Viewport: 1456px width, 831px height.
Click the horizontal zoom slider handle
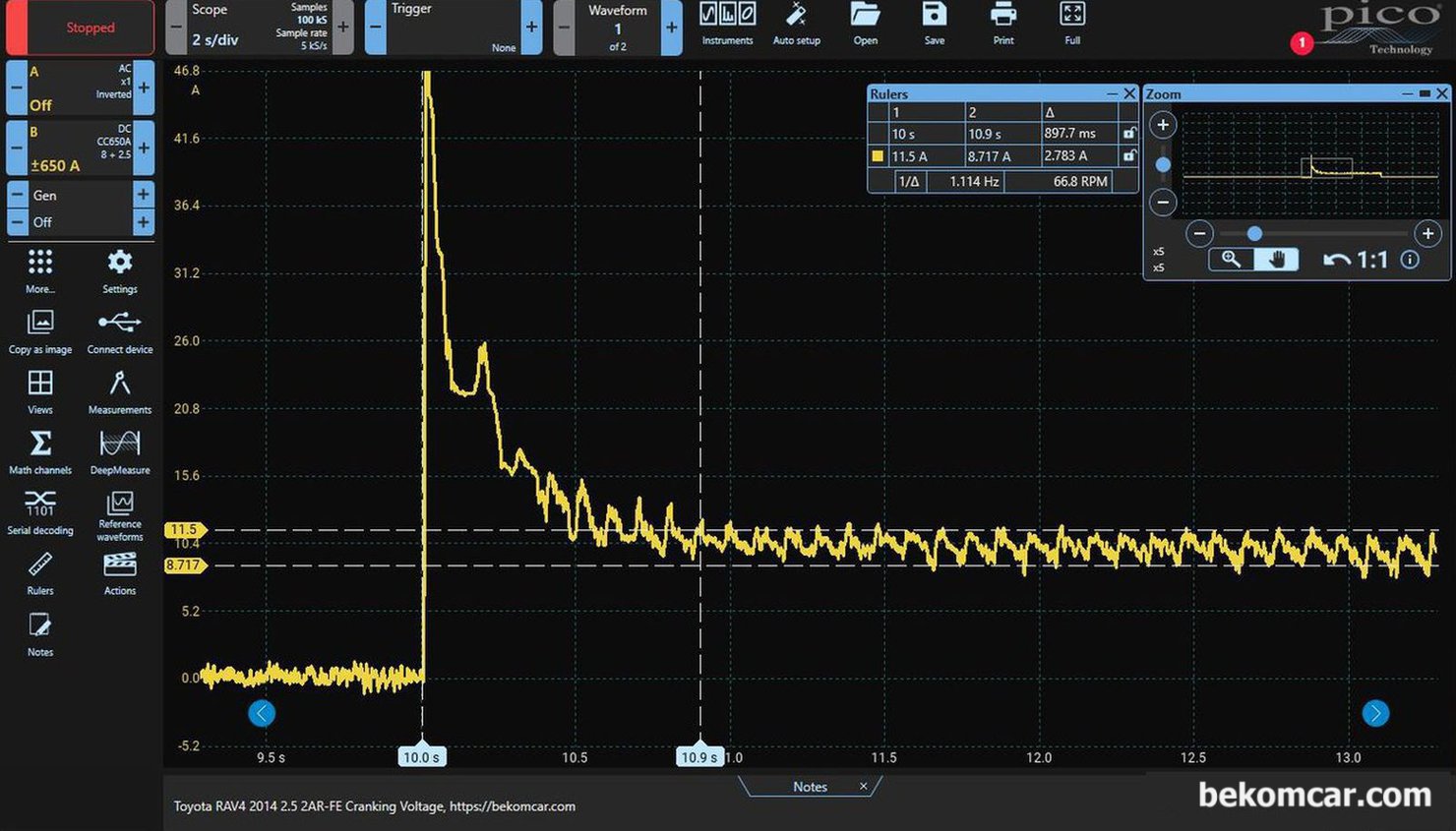pyautogui.click(x=1254, y=233)
